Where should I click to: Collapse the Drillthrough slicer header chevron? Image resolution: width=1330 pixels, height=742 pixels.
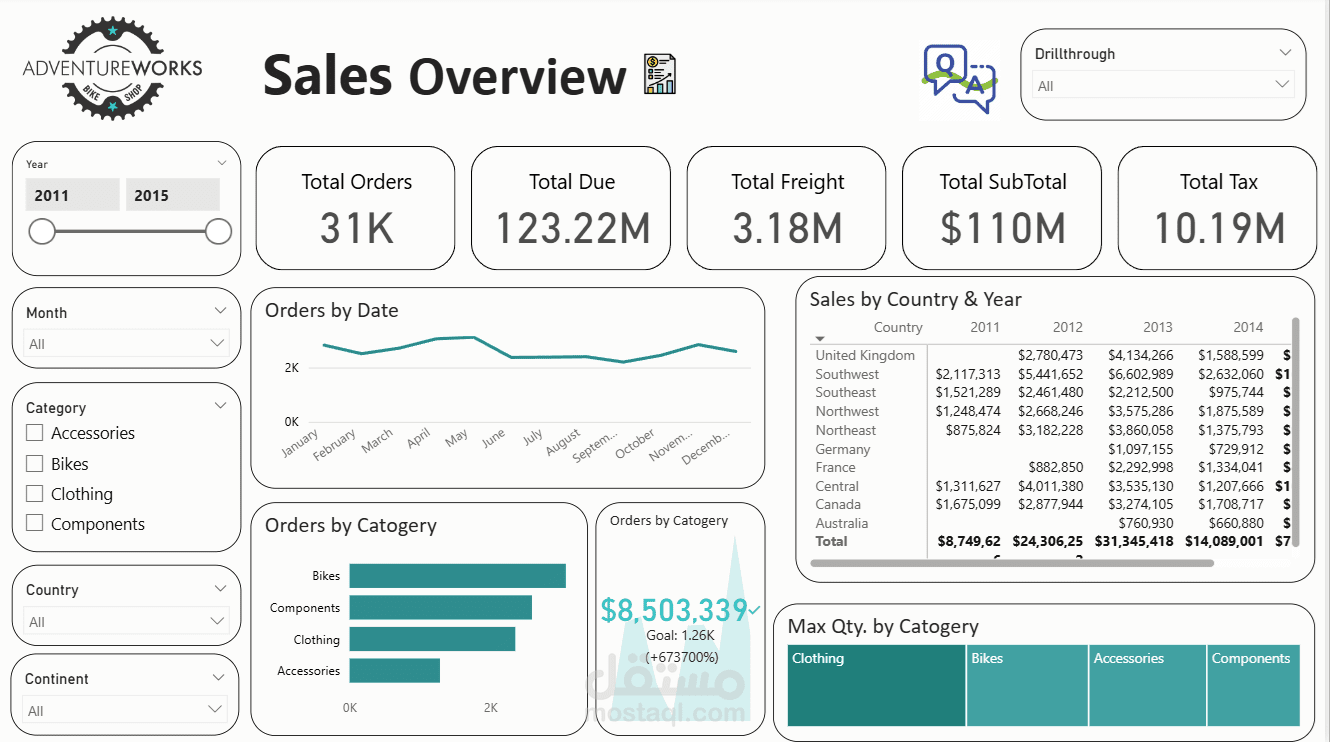pyautogui.click(x=1285, y=53)
